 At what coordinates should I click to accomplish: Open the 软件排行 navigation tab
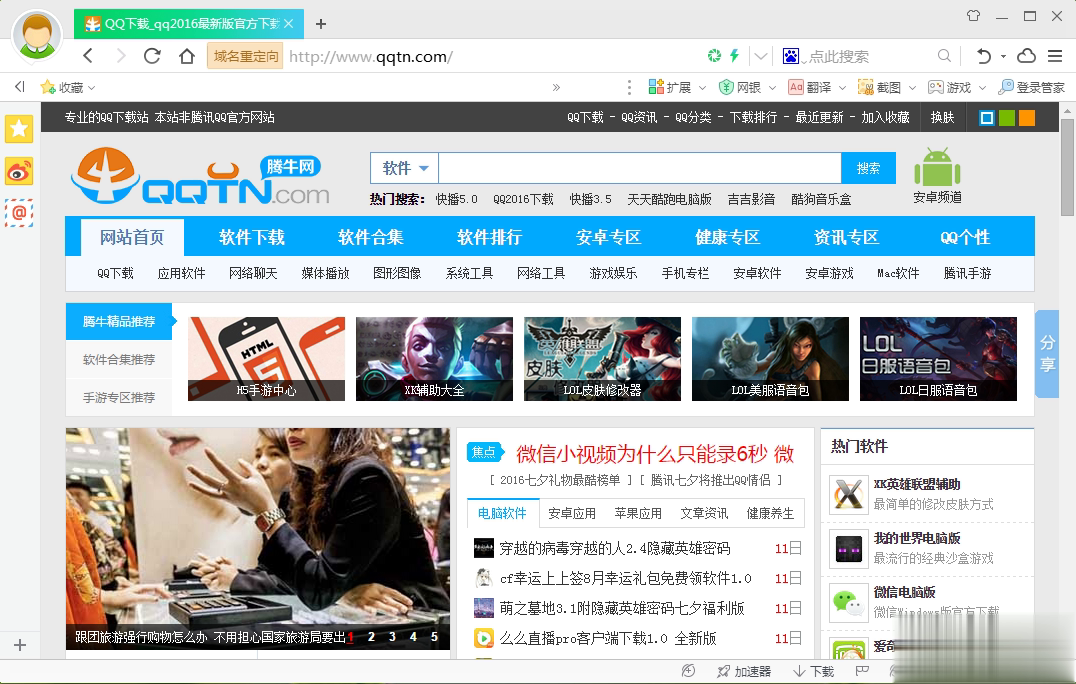click(x=489, y=237)
